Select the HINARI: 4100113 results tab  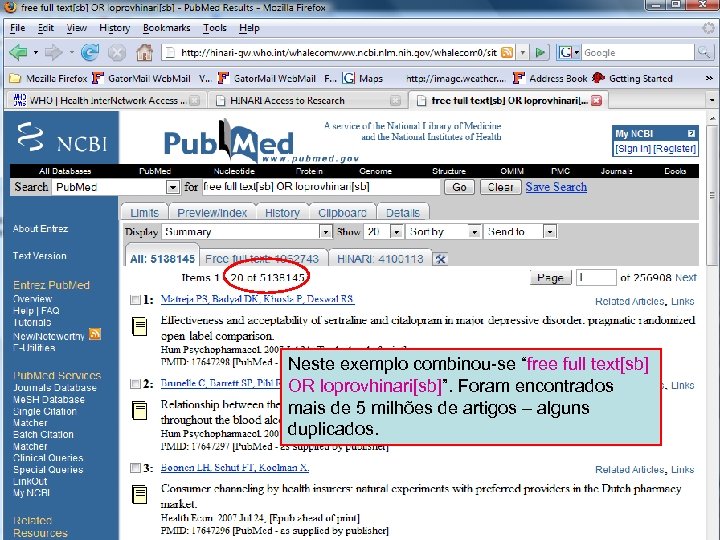pos(380,259)
